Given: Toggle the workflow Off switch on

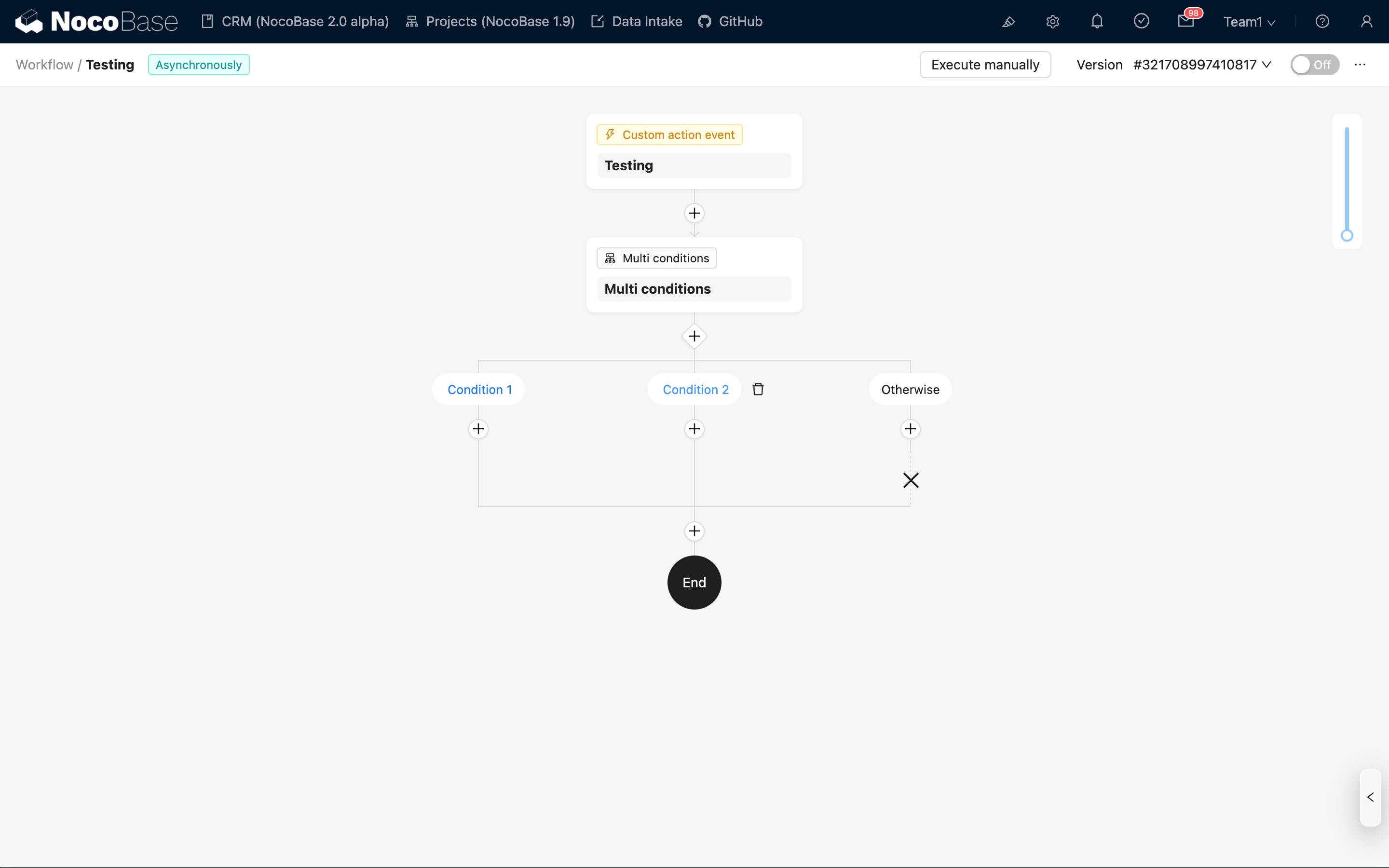Looking at the screenshot, I should coord(1314,65).
